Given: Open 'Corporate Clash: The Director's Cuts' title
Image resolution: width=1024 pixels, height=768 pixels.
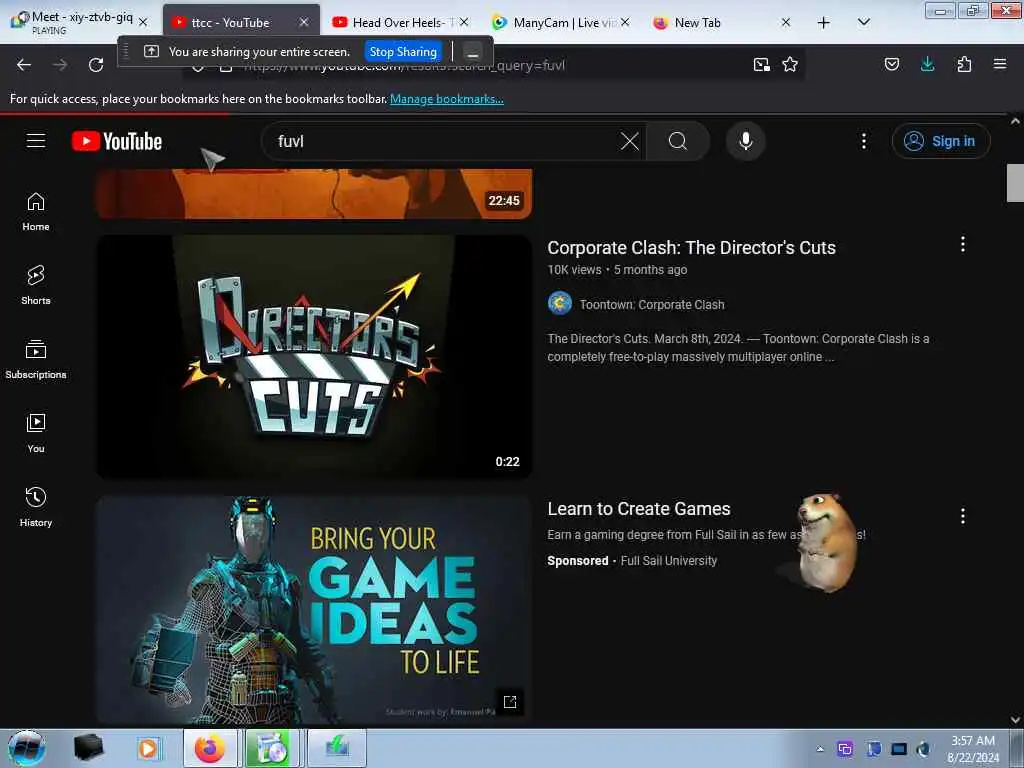Looking at the screenshot, I should (691, 248).
